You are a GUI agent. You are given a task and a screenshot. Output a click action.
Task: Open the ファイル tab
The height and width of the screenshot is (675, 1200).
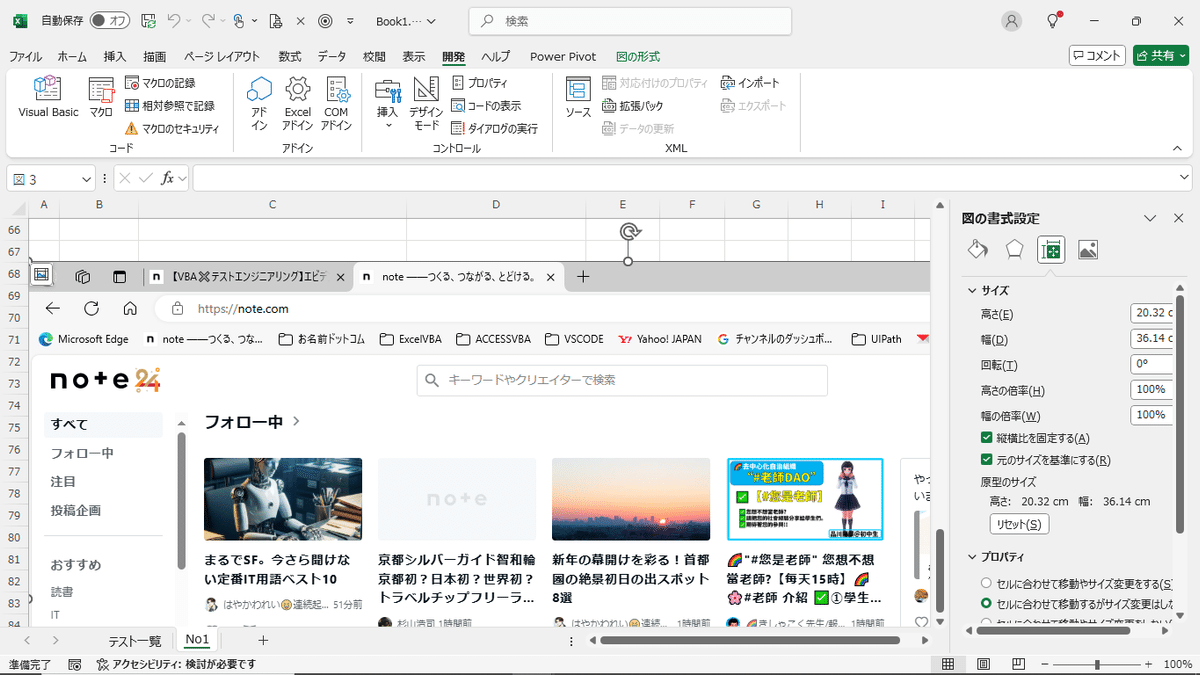25,57
